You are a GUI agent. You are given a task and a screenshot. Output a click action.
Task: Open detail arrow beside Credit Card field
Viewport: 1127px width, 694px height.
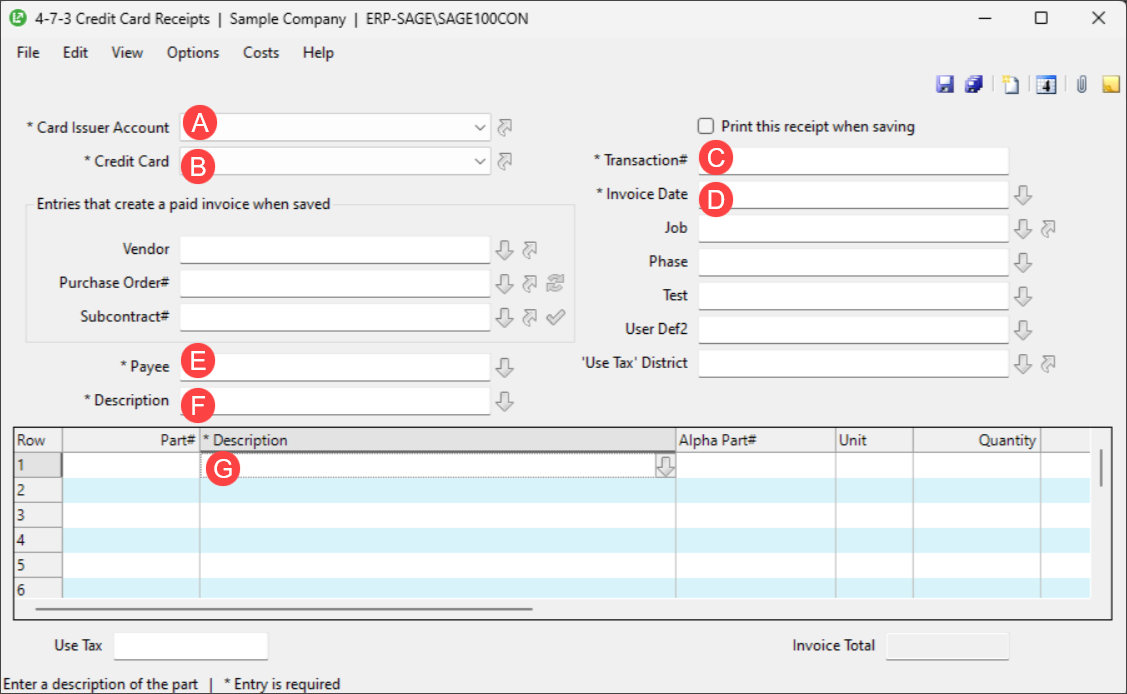[x=505, y=161]
